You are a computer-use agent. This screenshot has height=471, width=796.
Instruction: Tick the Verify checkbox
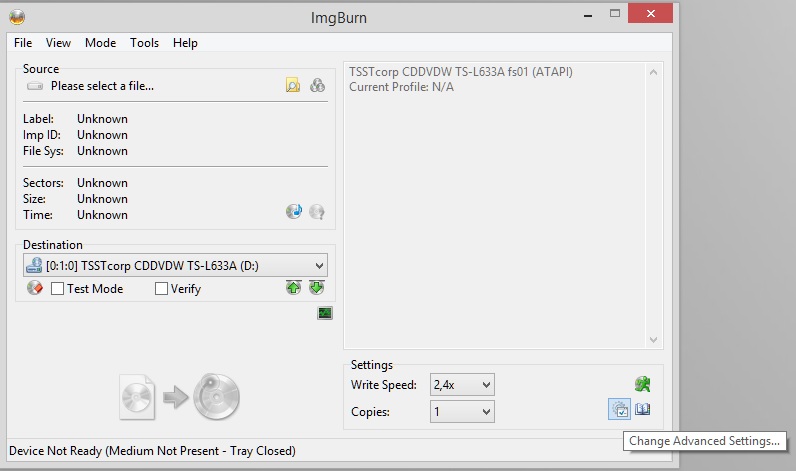coord(161,289)
